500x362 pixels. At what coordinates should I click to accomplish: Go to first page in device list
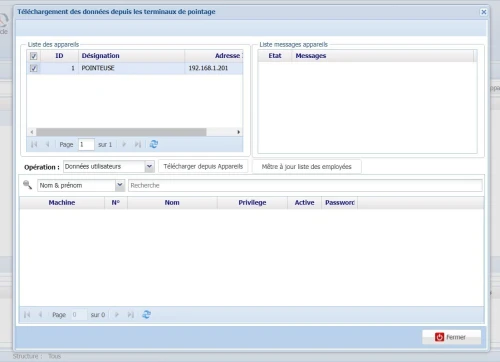point(34,144)
